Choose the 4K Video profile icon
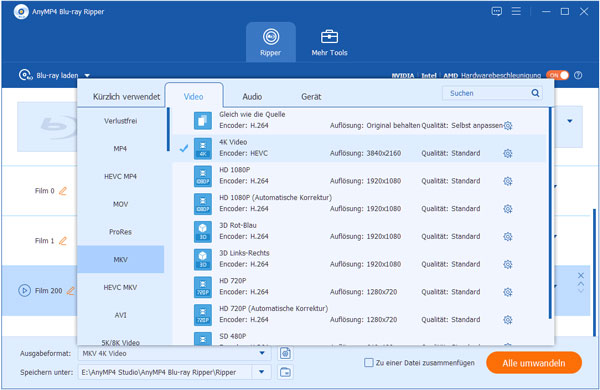This screenshot has width=600, height=390. pyautogui.click(x=202, y=148)
